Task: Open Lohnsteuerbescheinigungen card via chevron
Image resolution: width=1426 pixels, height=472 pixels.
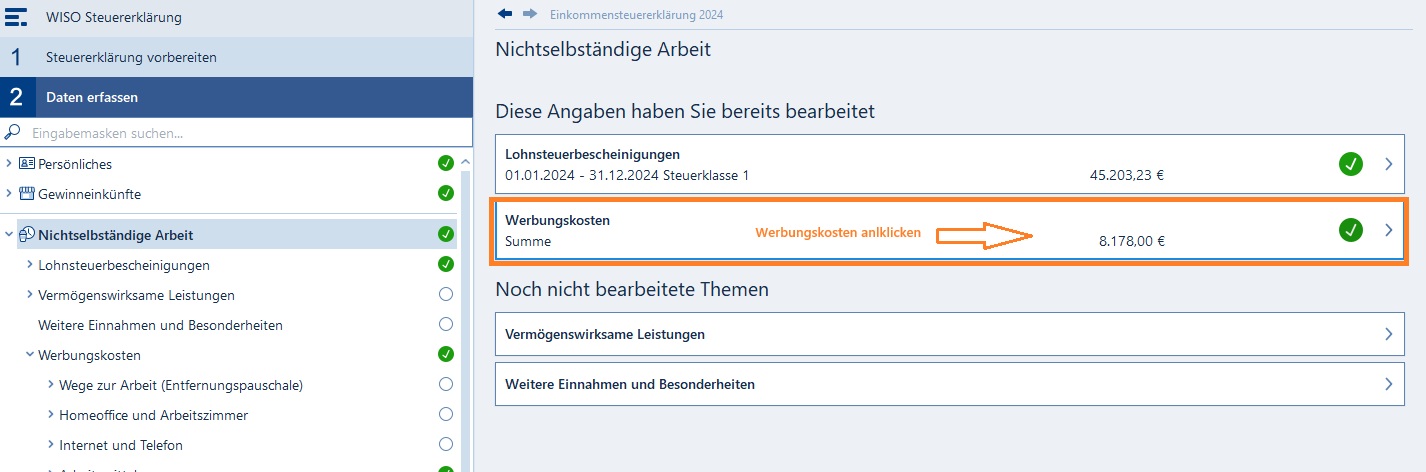Action: pyautogui.click(x=1388, y=164)
